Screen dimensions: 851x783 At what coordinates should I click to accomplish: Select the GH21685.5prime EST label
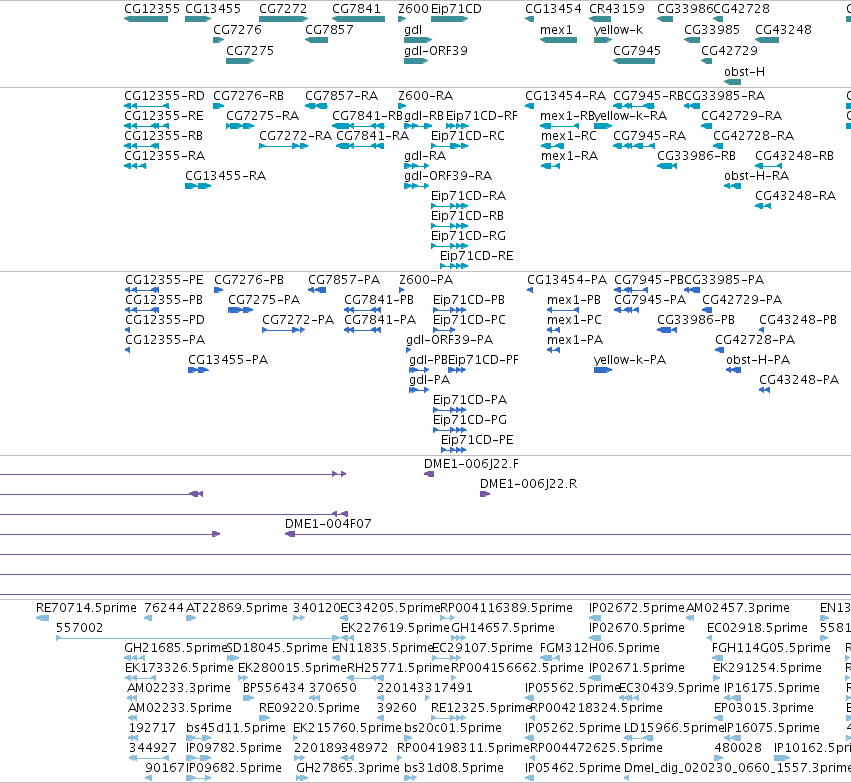click(175, 648)
